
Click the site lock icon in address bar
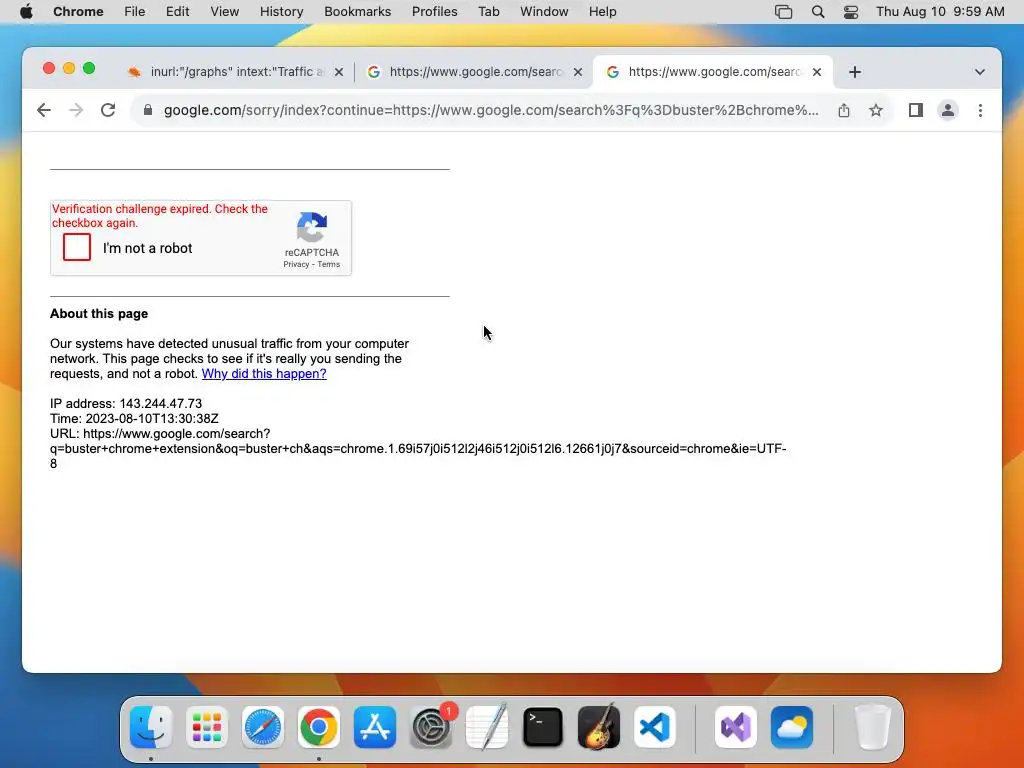pos(148,110)
